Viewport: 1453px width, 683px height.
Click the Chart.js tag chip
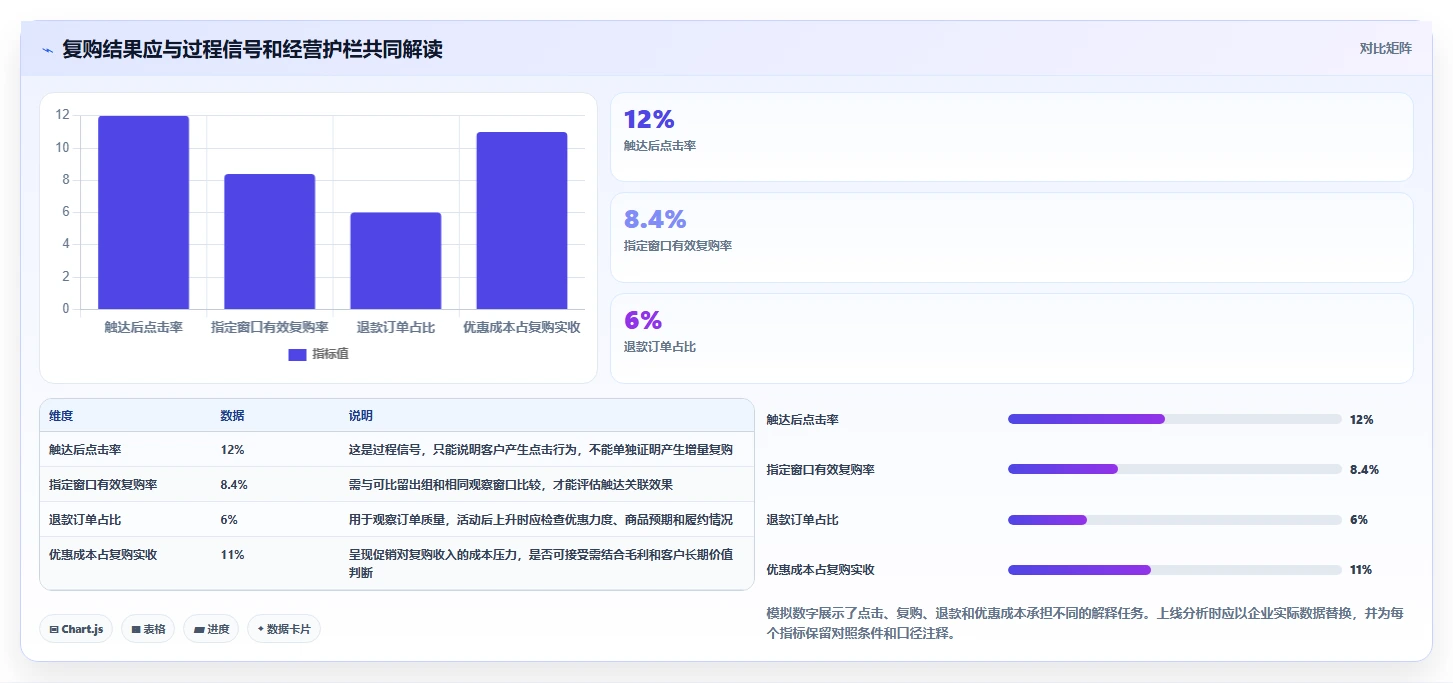click(x=76, y=629)
